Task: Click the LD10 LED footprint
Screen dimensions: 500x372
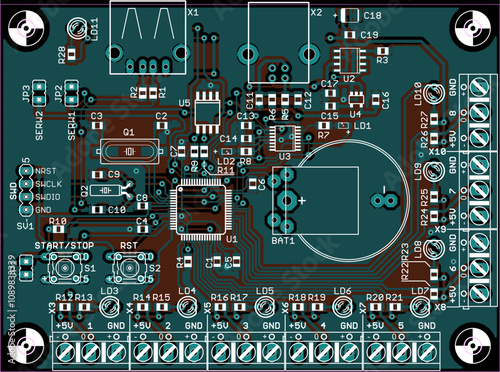Action: pos(434,92)
